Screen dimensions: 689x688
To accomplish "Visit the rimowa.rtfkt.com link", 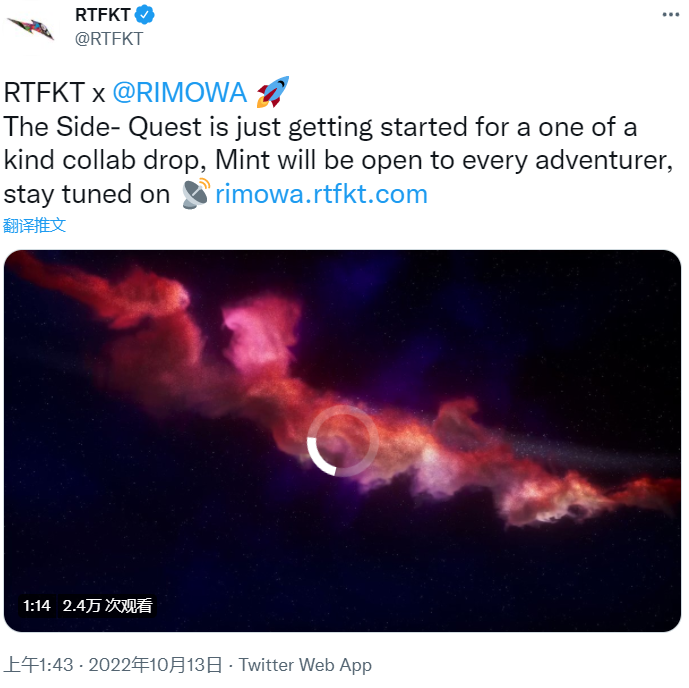I will [x=321, y=194].
